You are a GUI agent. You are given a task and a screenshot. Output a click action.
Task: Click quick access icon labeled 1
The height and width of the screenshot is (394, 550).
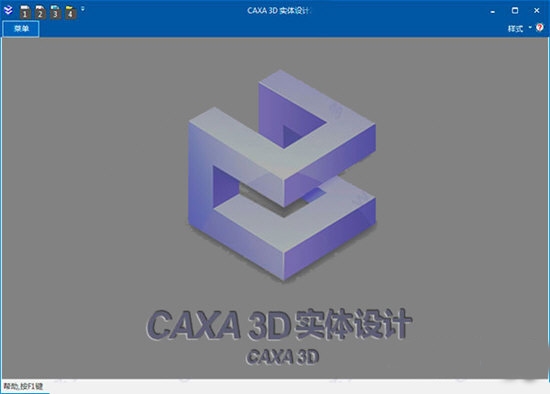(x=25, y=12)
